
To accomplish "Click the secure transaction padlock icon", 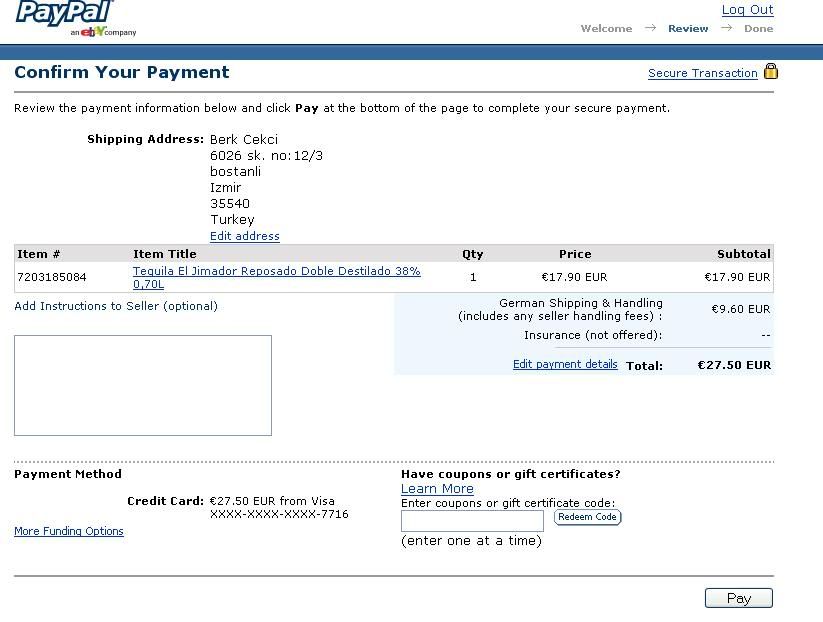I will pyautogui.click(x=771, y=71).
